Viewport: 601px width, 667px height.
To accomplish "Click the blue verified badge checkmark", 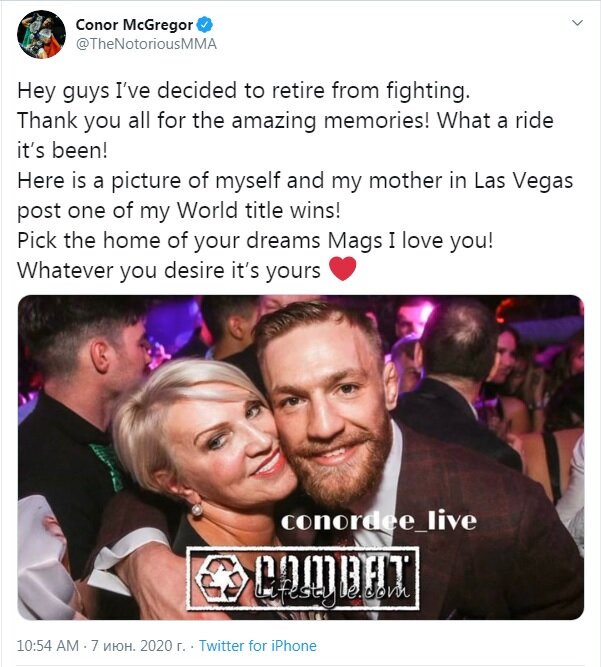I will click(x=205, y=25).
